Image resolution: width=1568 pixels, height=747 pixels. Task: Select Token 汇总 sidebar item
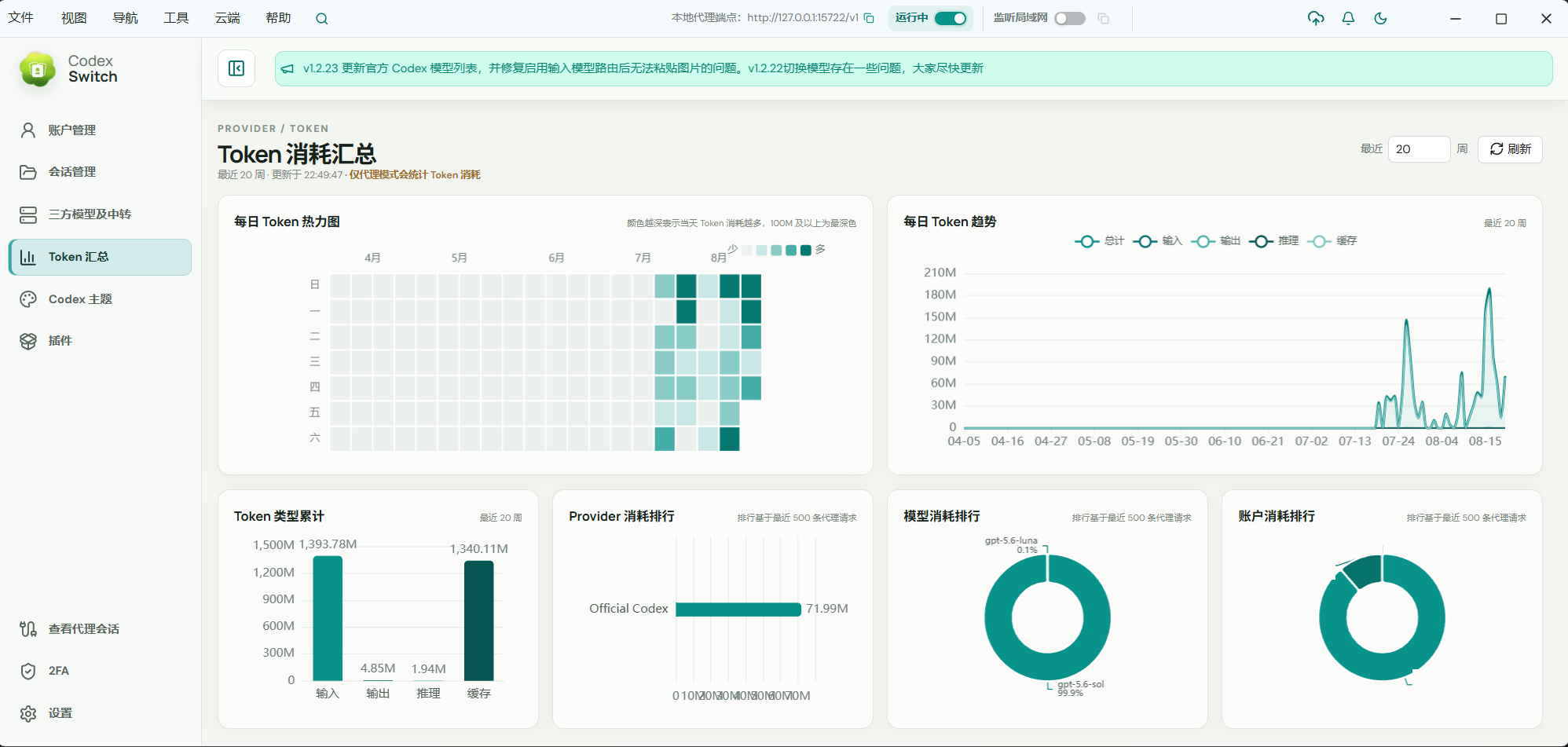100,257
